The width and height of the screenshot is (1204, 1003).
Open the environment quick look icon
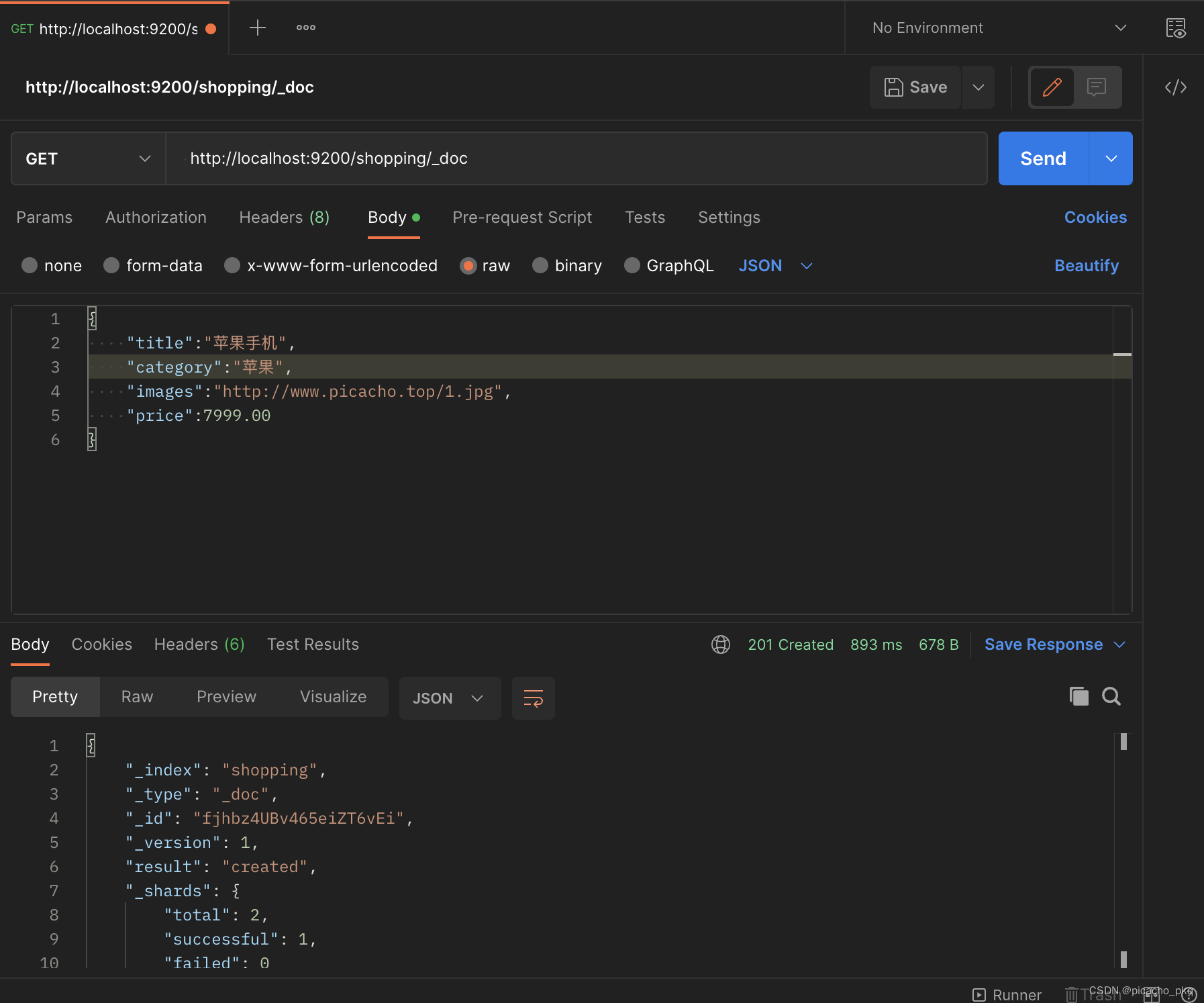coord(1175,28)
